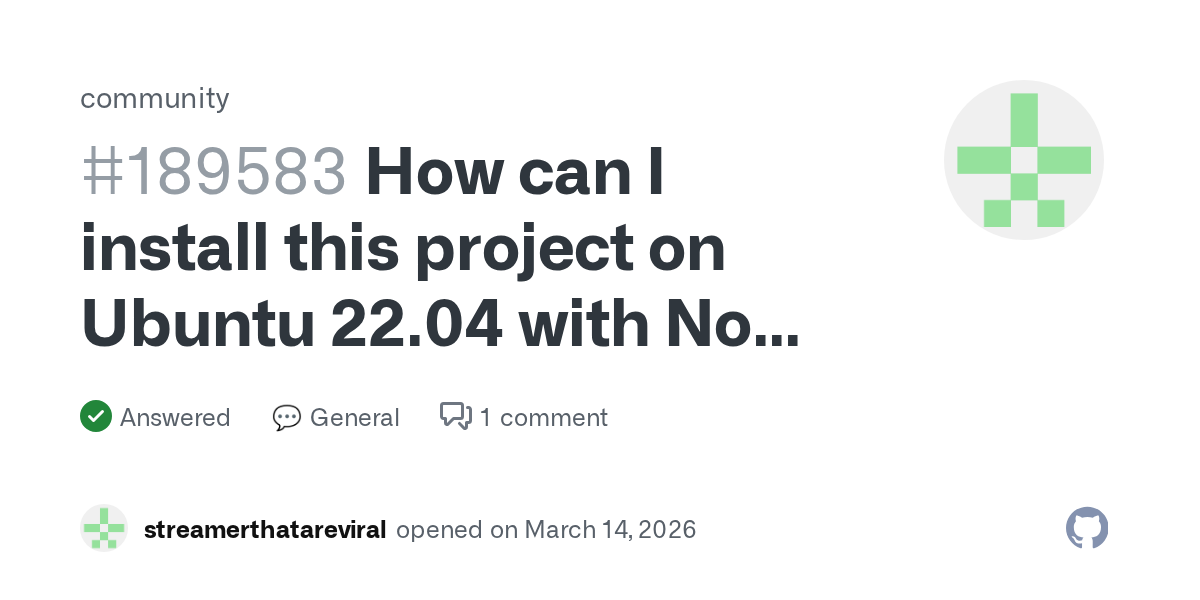This screenshot has width=1200, height=600.
Task: Click the "opened on" text
Action: [x=456, y=529]
